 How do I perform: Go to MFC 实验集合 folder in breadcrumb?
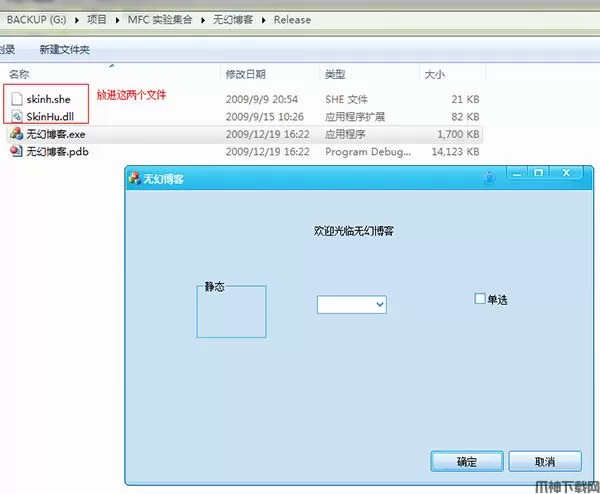[160, 20]
